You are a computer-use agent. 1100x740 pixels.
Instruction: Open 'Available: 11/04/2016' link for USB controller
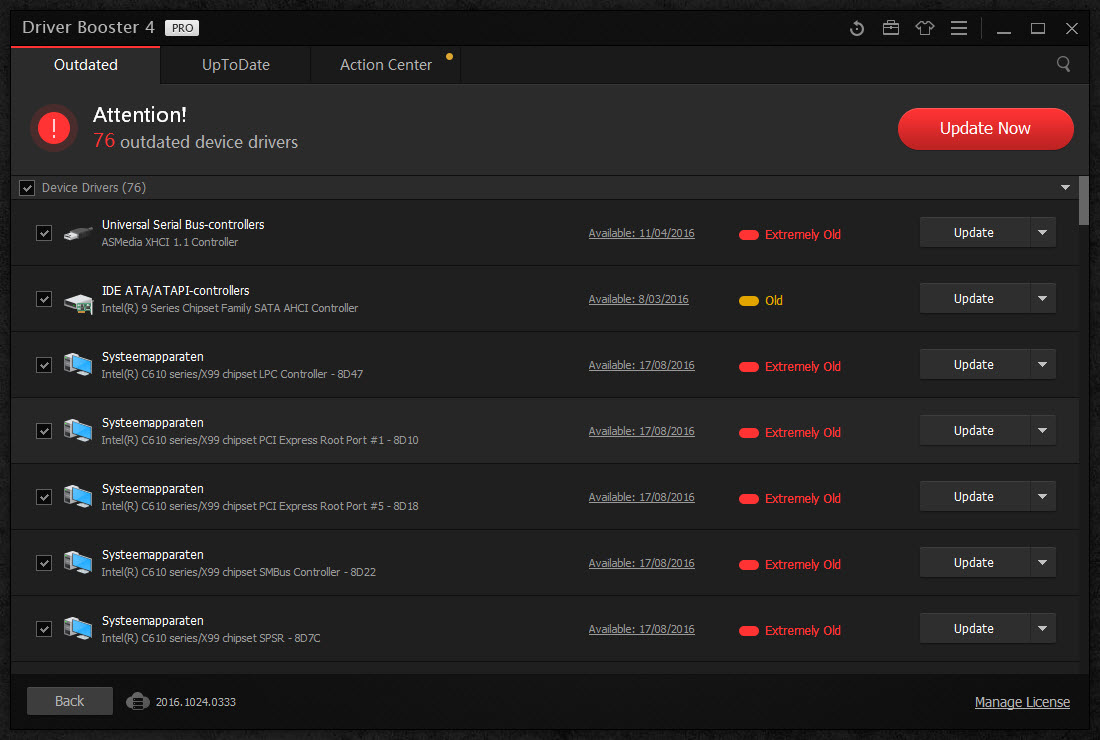[x=641, y=233]
